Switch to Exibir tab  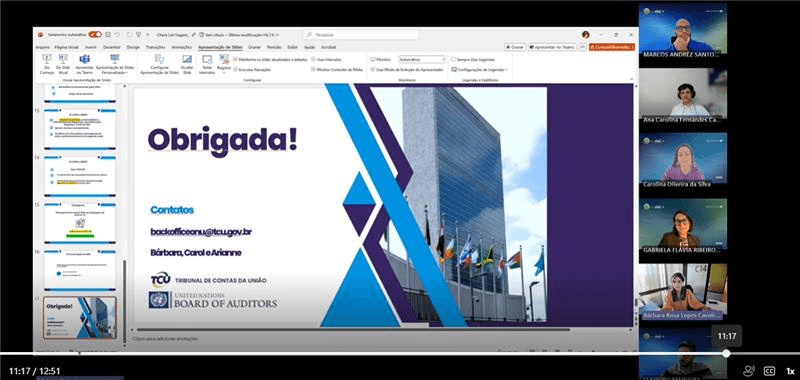(292, 47)
